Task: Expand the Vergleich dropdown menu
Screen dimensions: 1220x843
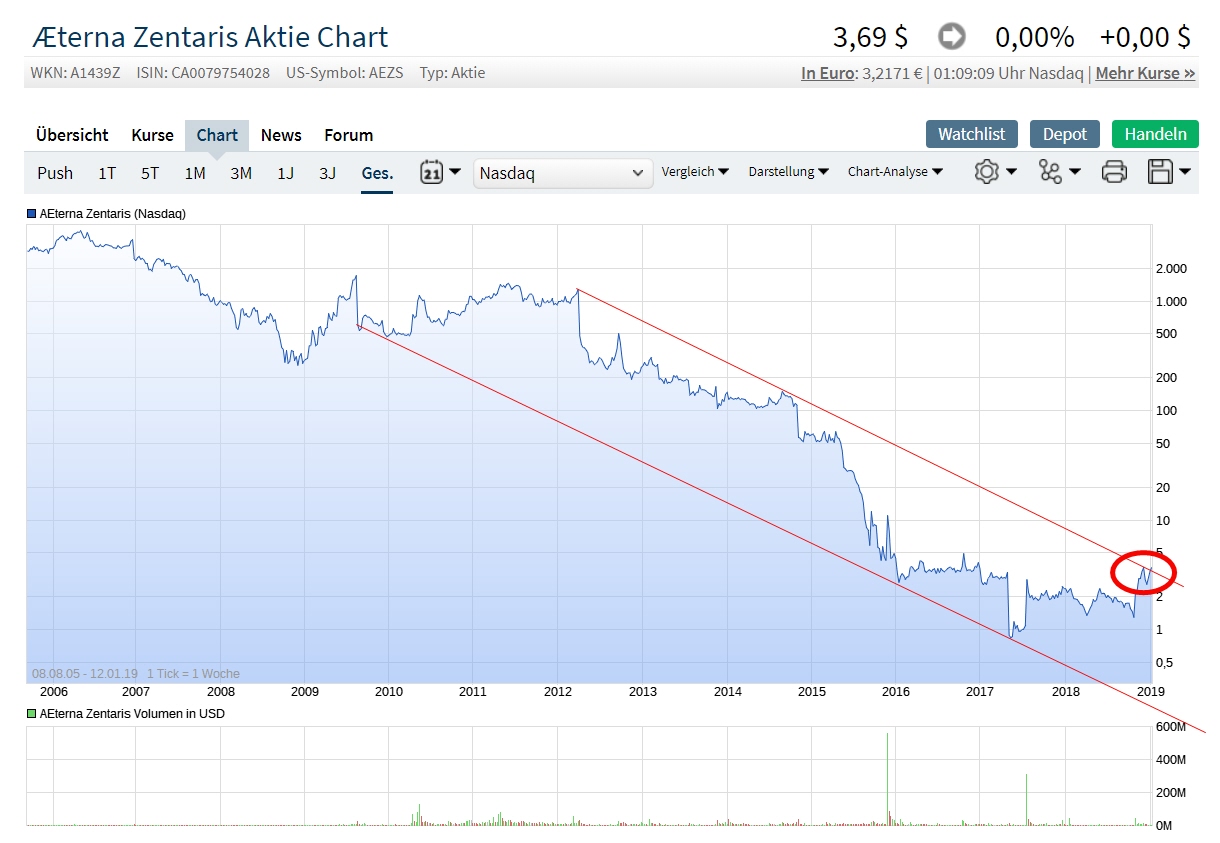Action: pyautogui.click(x=695, y=172)
